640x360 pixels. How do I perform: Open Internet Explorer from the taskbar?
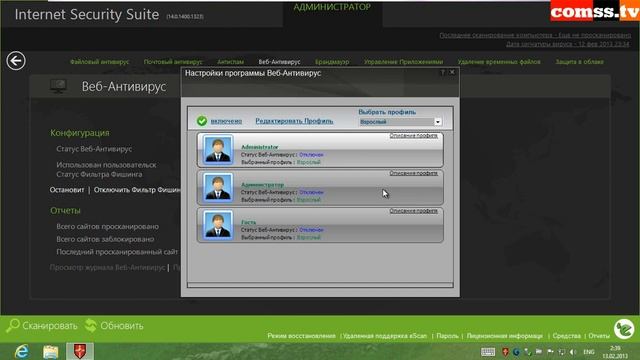[x=22, y=351]
